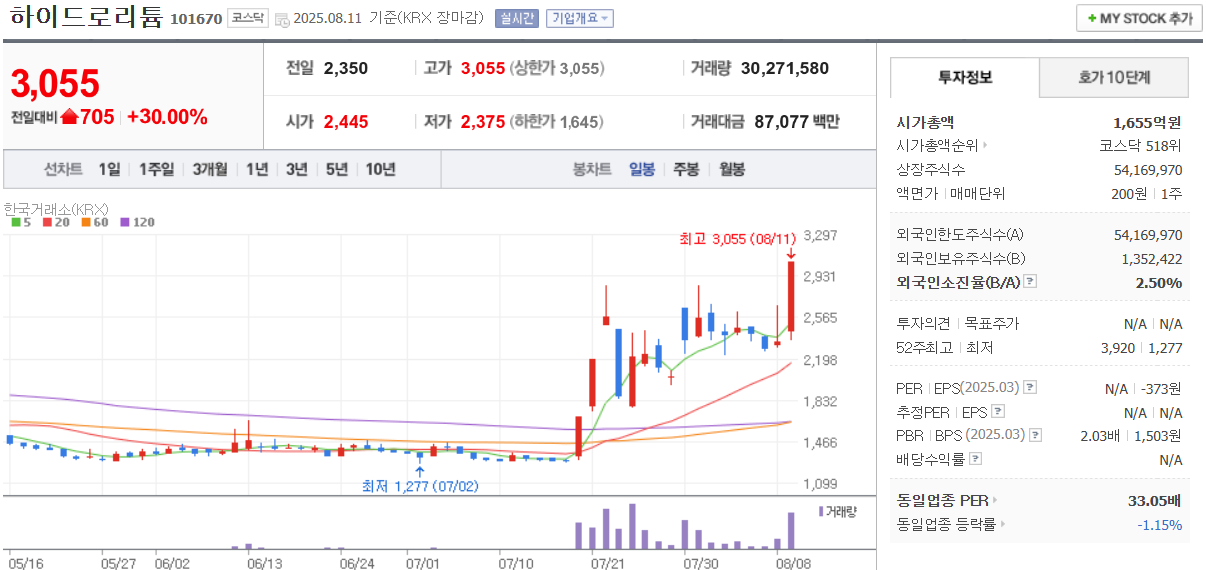Click the purple 120-day moving average legend

[138, 222]
